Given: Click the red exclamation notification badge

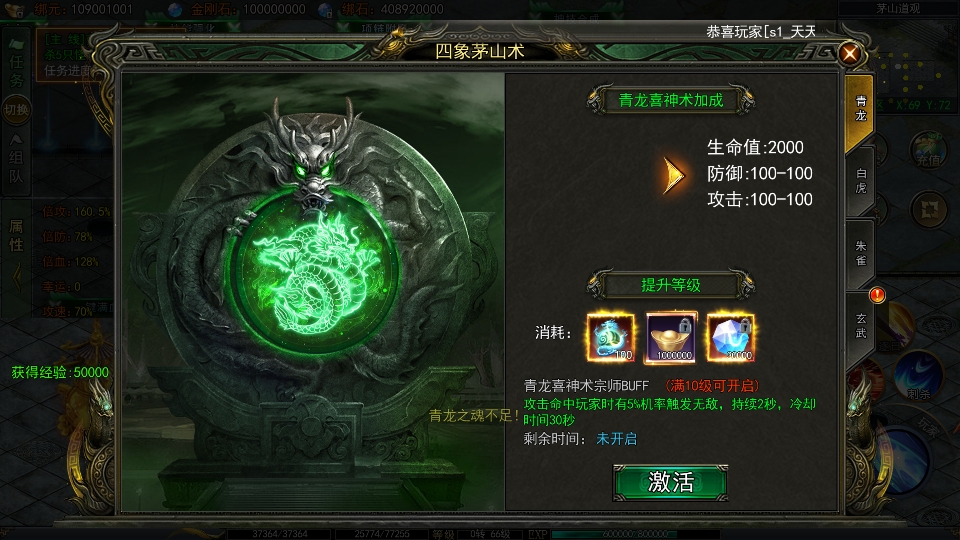Looking at the screenshot, I should pos(877,295).
